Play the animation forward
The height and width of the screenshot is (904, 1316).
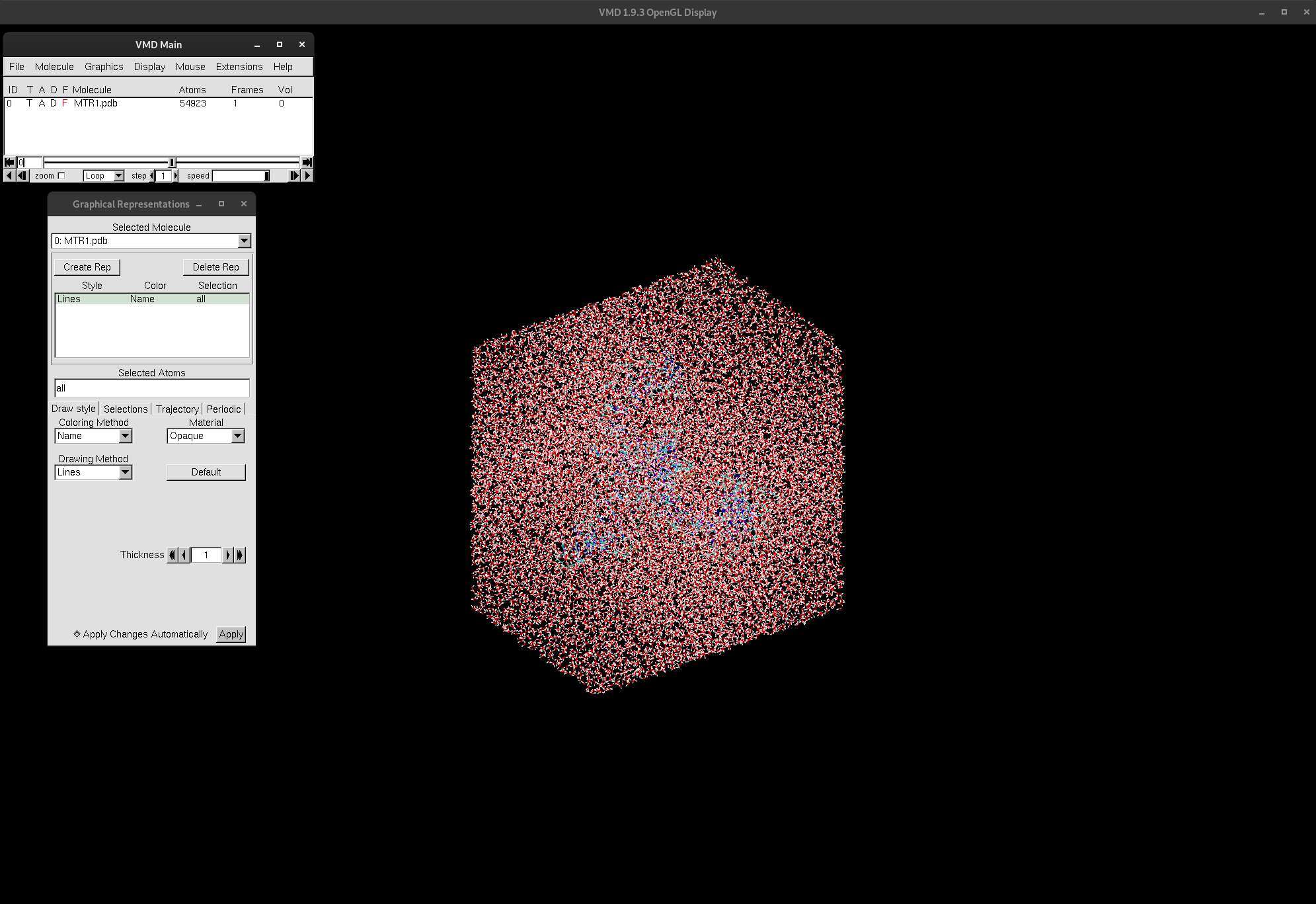[307, 176]
